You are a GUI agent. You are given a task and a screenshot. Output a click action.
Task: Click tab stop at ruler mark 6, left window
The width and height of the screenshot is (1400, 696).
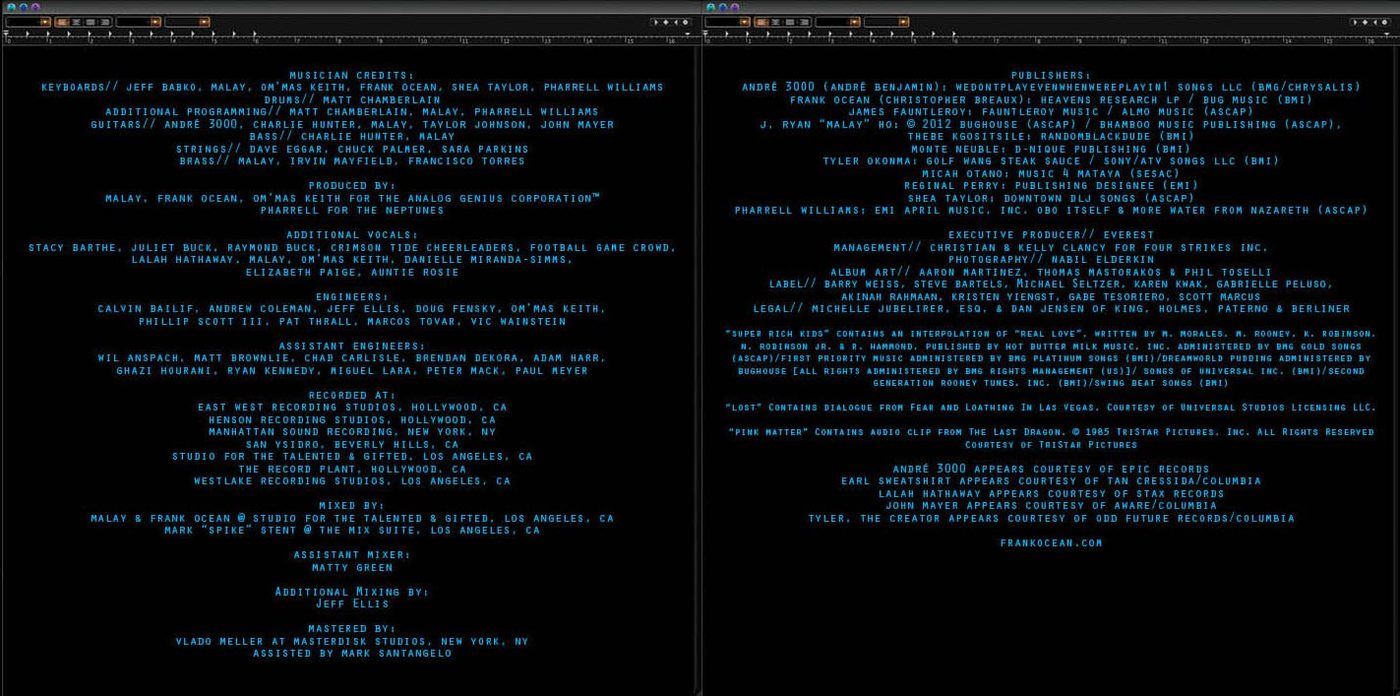click(x=254, y=33)
